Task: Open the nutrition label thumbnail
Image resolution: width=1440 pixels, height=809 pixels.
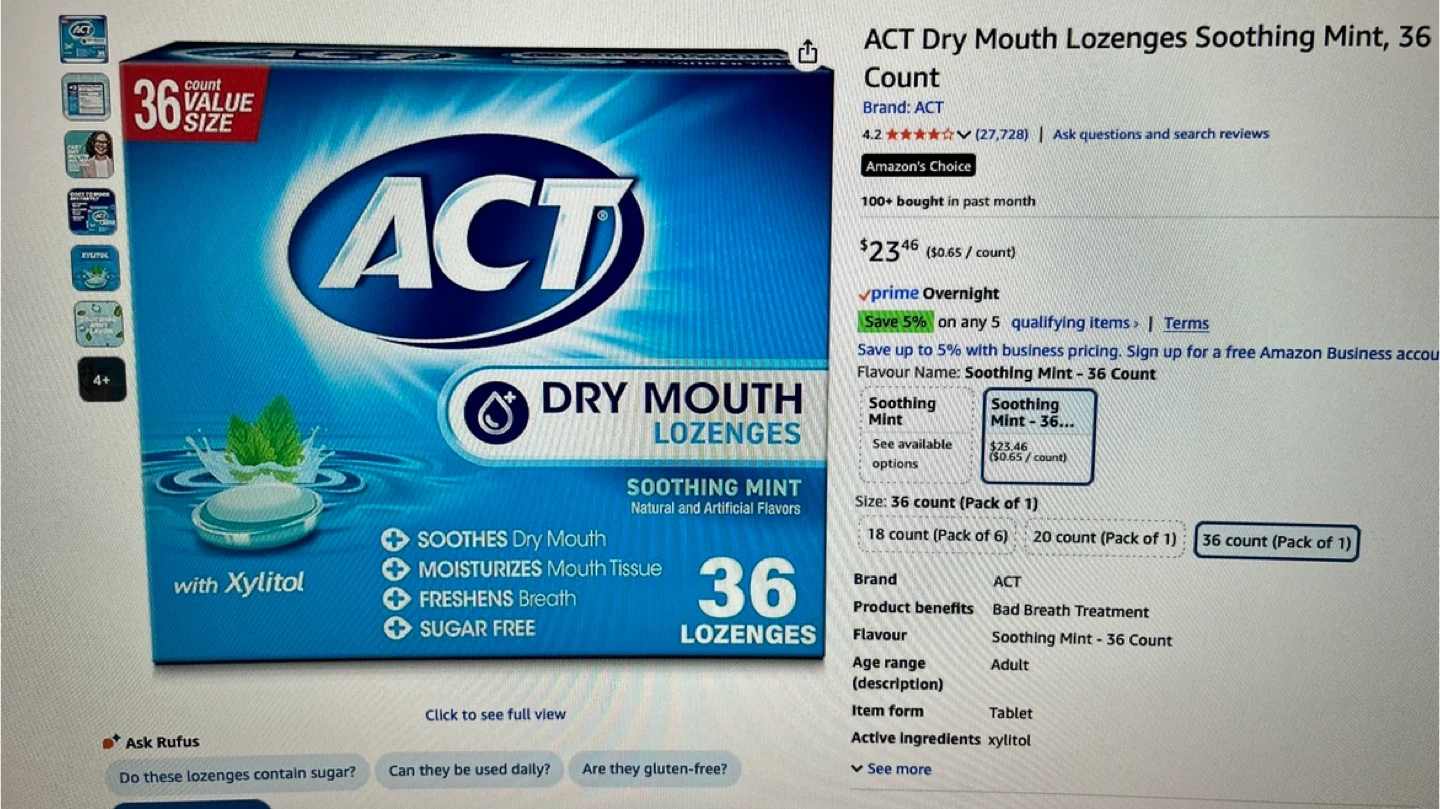Action: pyautogui.click(x=86, y=97)
